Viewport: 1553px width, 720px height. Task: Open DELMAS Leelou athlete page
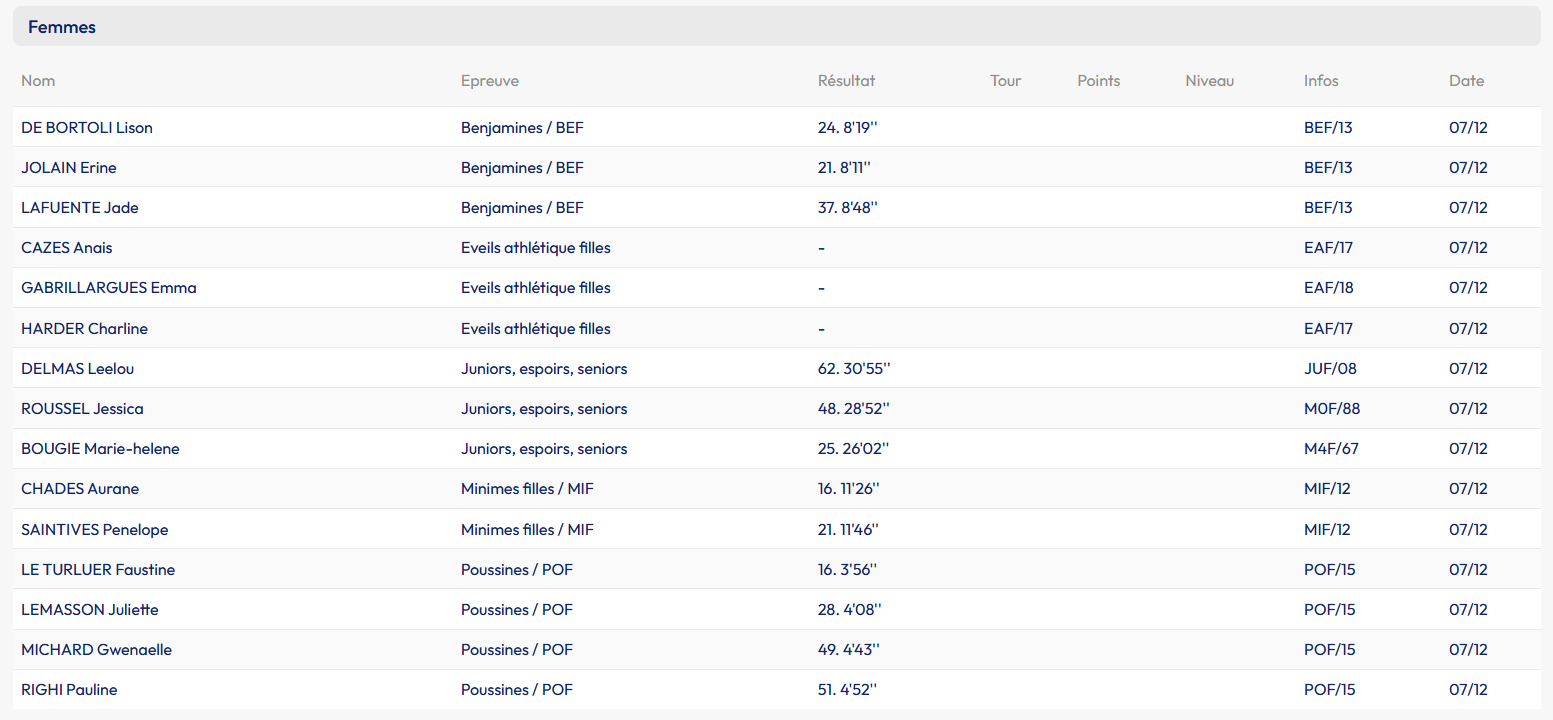pos(78,368)
